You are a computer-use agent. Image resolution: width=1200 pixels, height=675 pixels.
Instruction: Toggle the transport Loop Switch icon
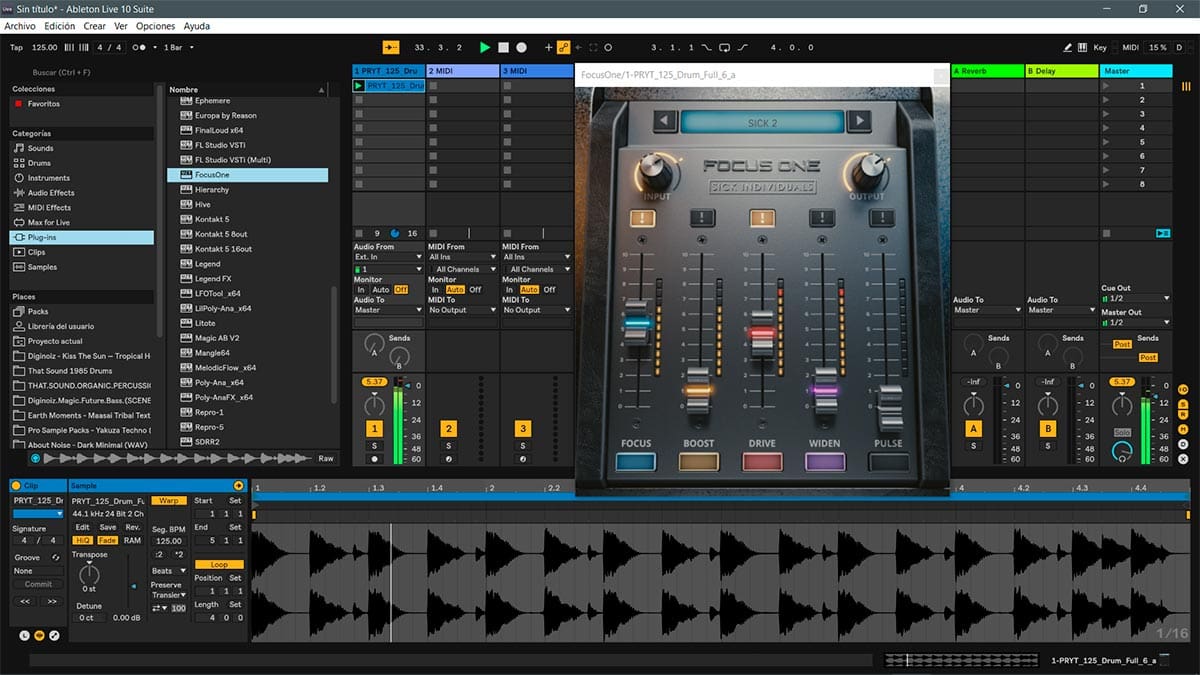725,47
